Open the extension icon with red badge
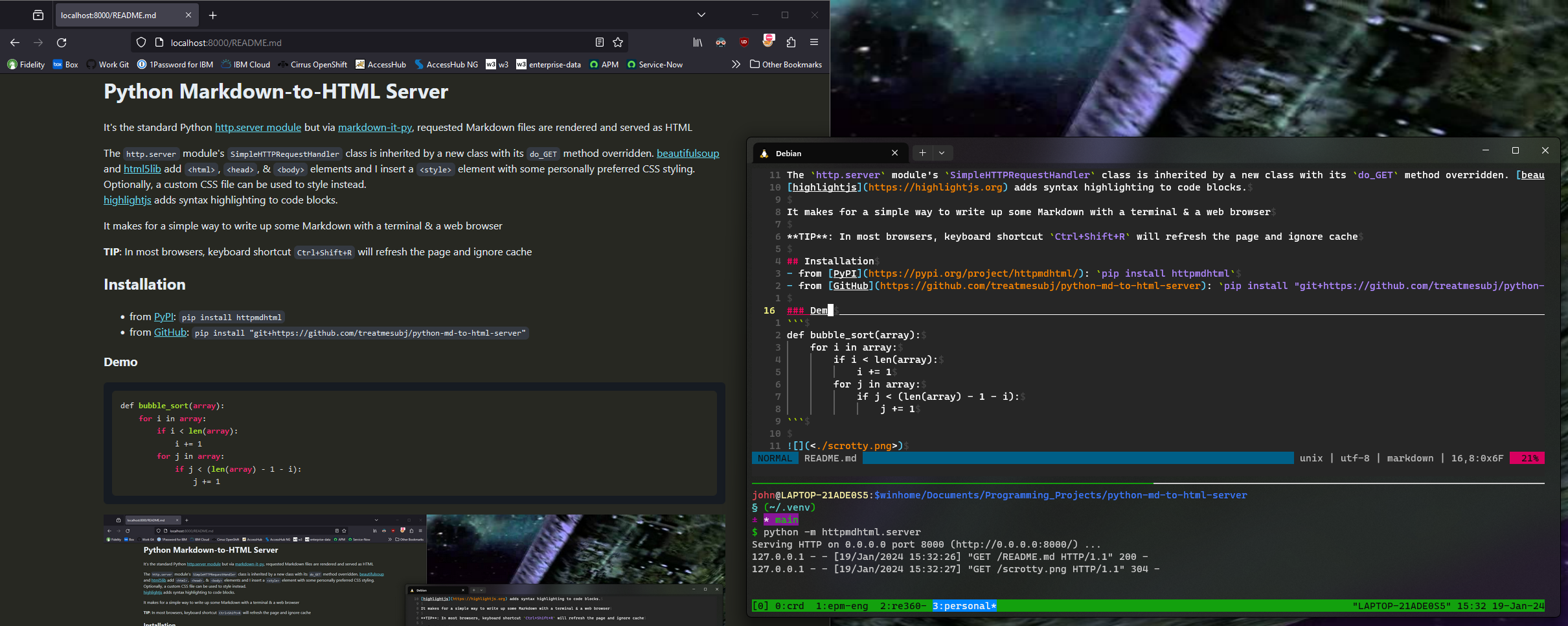The image size is (1568, 626). pyautogui.click(x=768, y=41)
